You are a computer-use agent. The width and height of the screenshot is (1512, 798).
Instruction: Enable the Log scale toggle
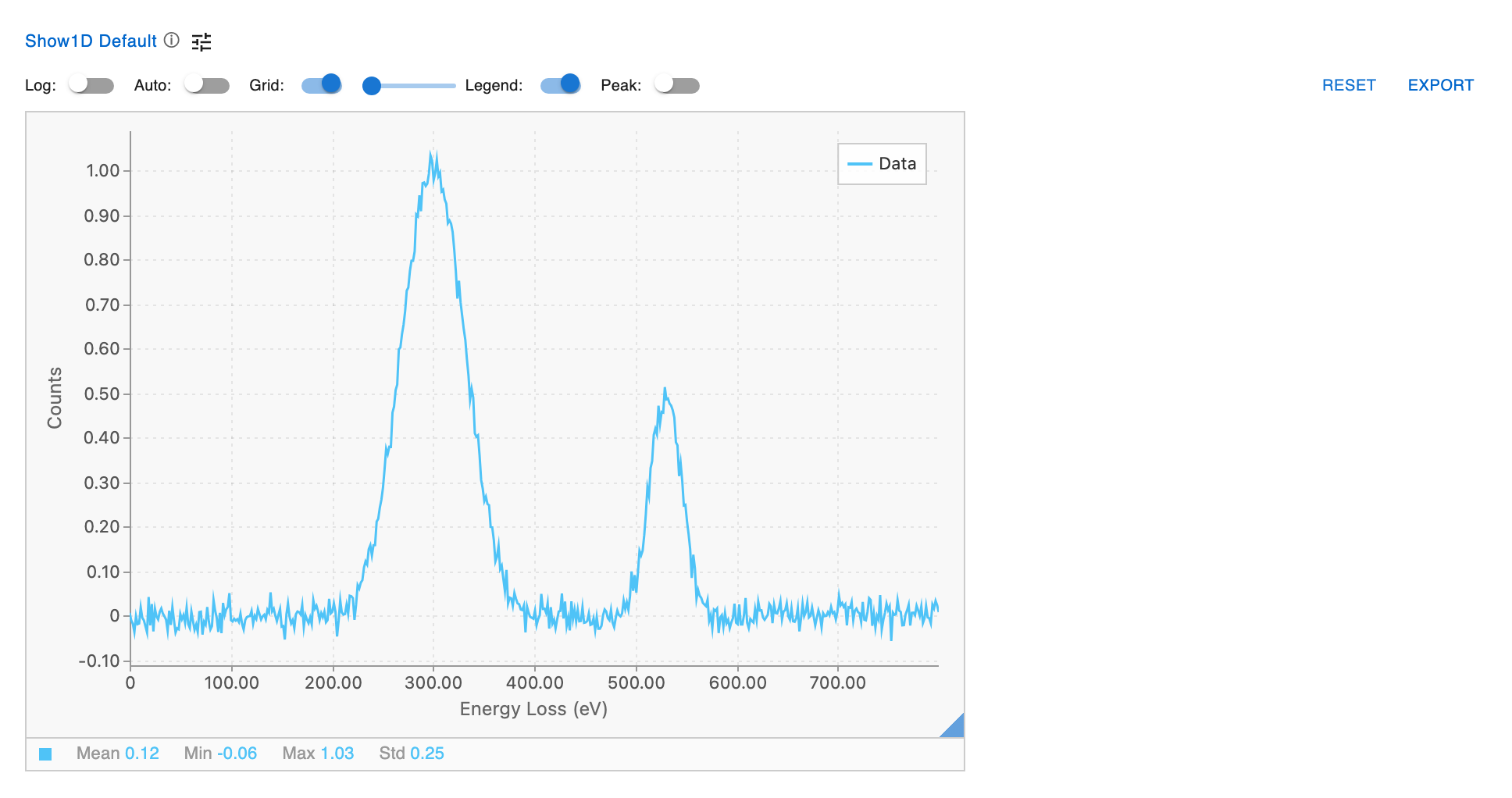coord(91,85)
